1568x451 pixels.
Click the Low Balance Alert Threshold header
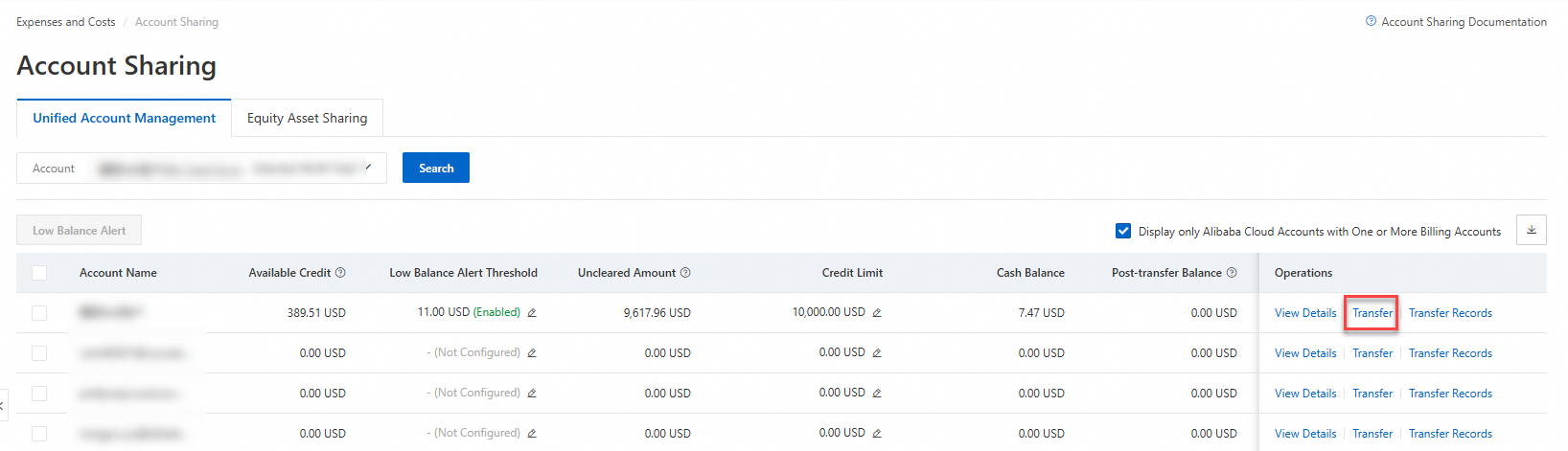click(463, 273)
